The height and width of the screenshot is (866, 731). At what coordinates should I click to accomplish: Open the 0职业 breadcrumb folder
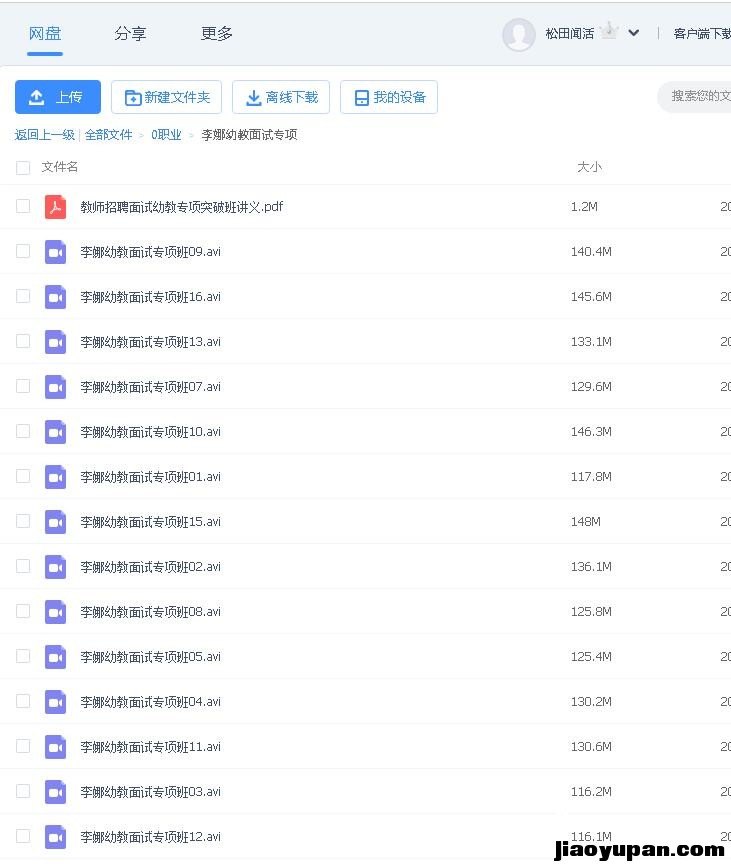tap(166, 135)
